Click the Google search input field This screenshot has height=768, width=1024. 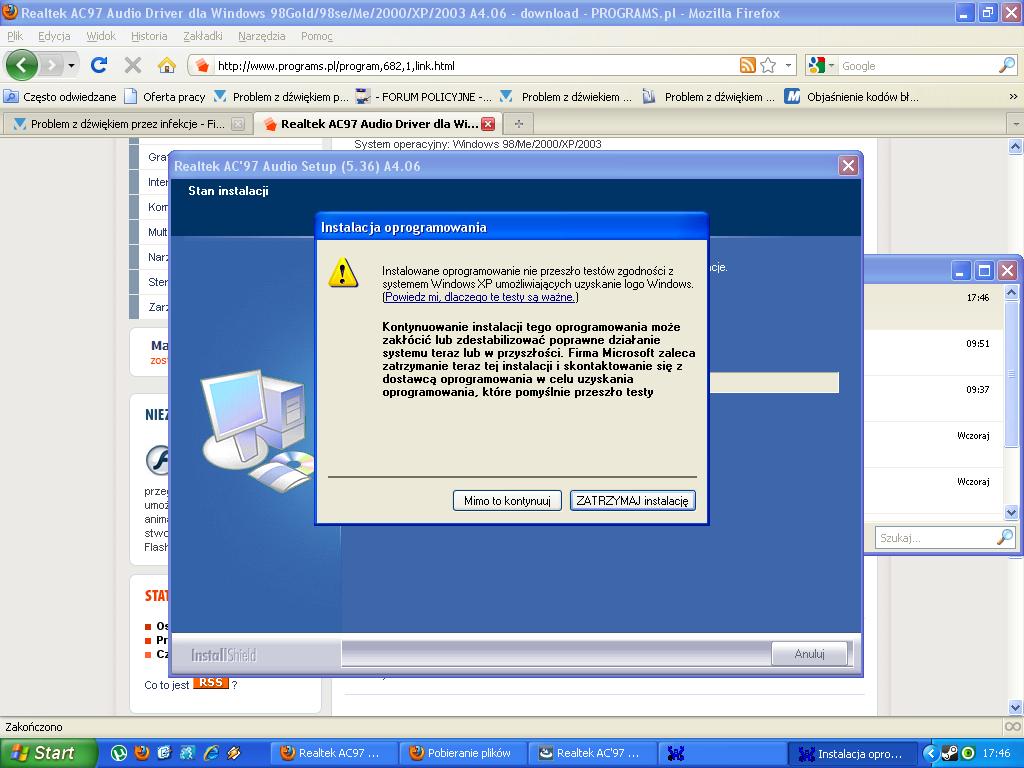click(x=918, y=65)
